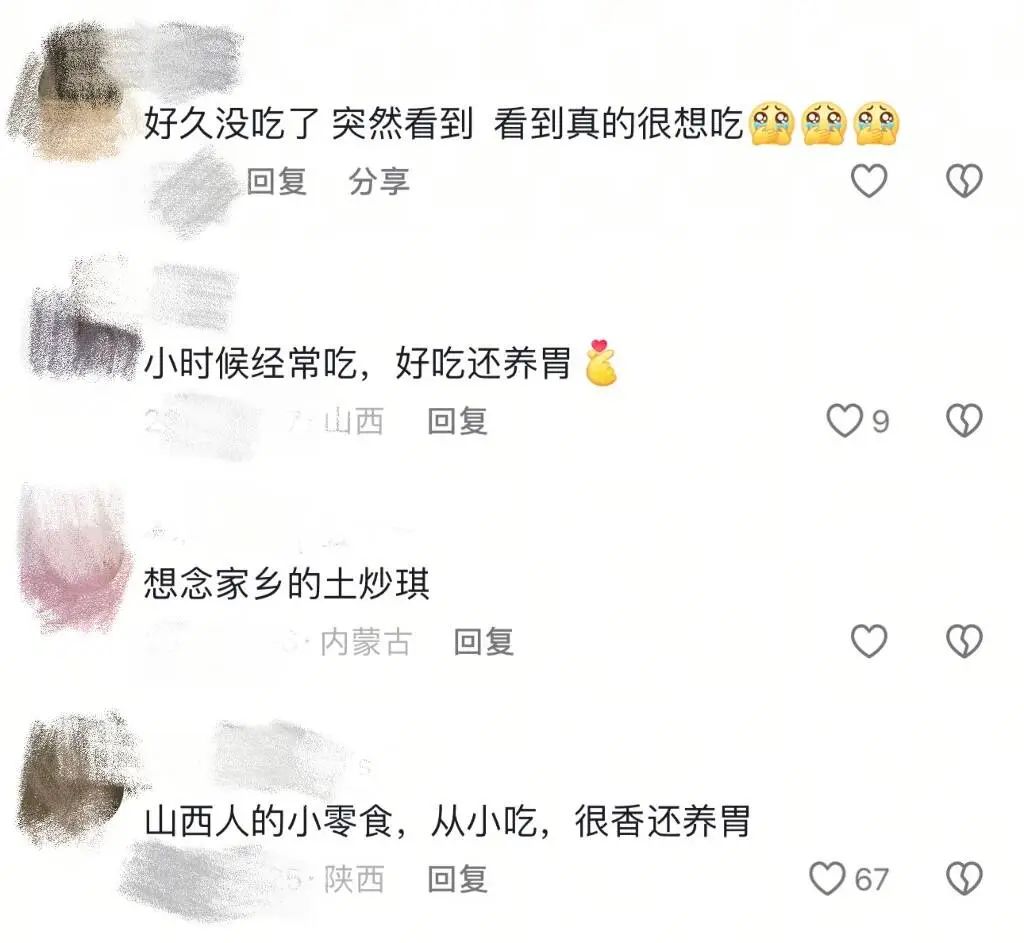Reply to the comment '好久没吃了 突然看到'
Viewport: 1024px width, 943px height.
(x=277, y=181)
